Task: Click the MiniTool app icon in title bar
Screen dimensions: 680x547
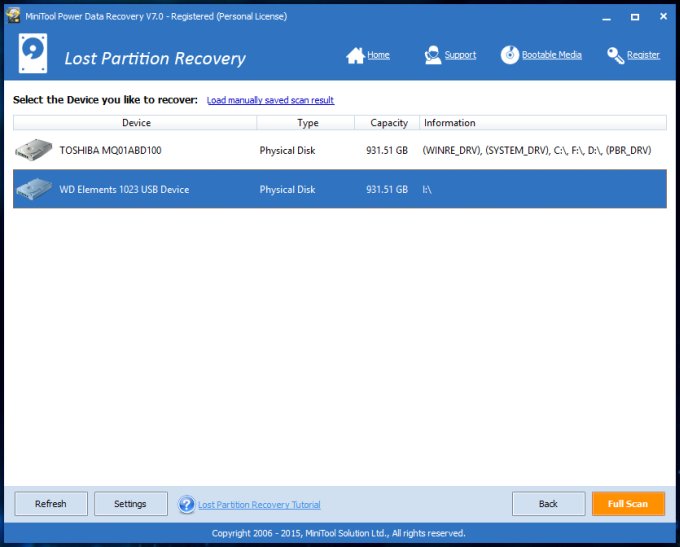Action: point(13,15)
